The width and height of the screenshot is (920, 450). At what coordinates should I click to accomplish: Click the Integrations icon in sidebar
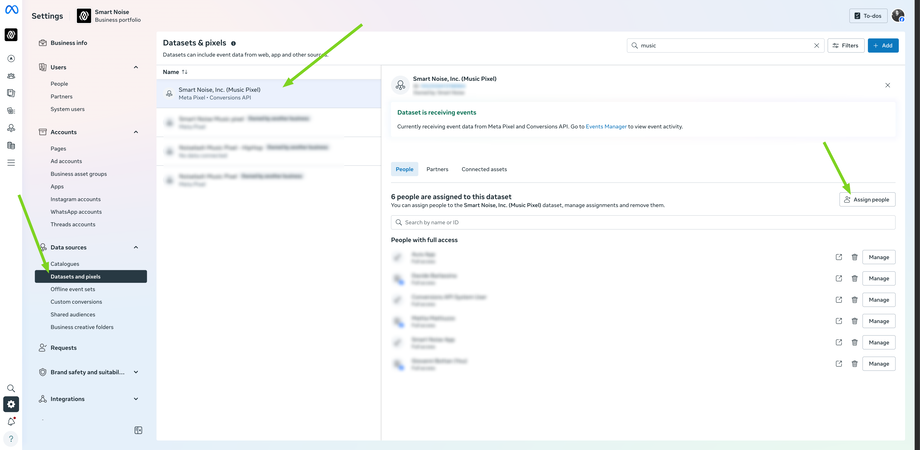(x=43, y=399)
